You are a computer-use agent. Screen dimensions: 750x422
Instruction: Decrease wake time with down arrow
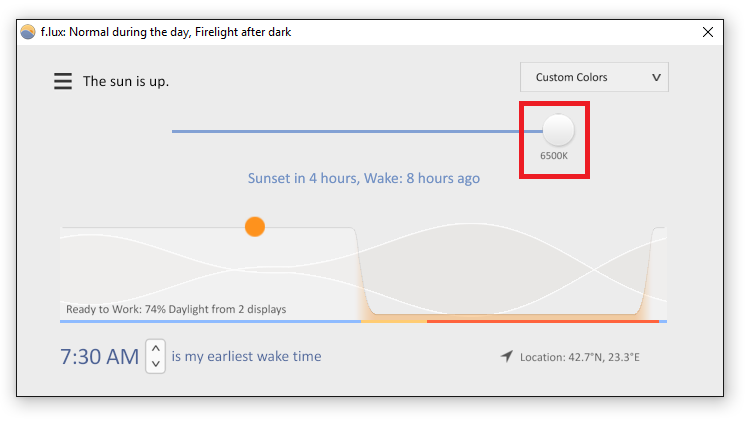155,364
